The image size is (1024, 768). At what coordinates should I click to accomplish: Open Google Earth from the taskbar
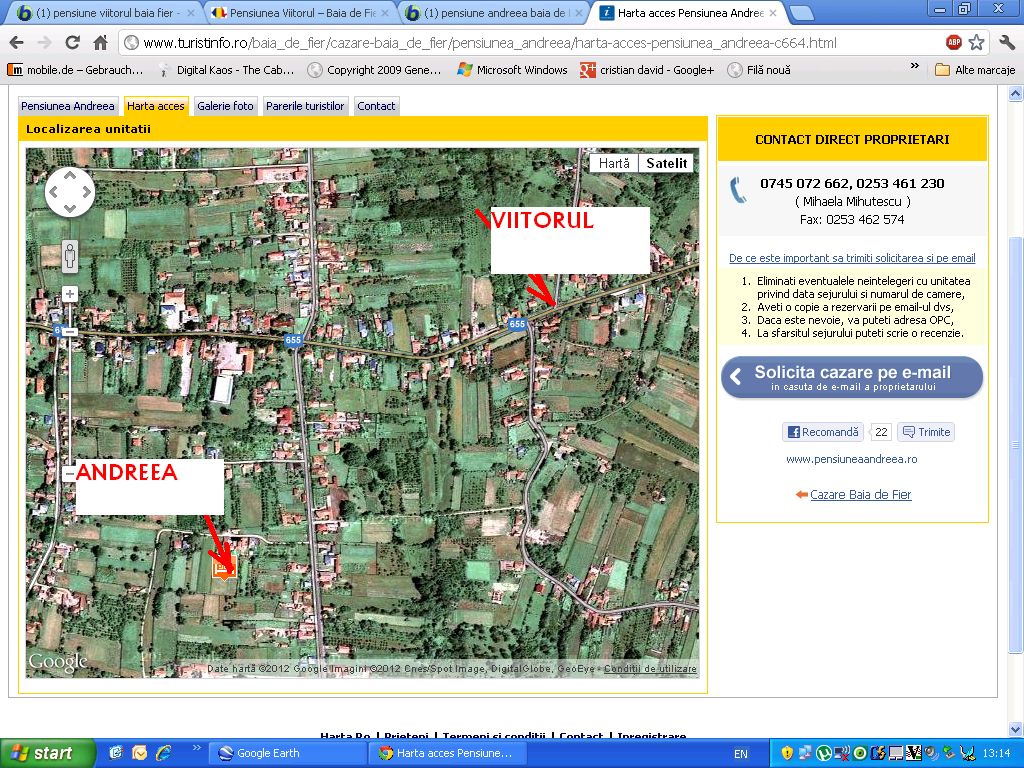pyautogui.click(x=288, y=753)
